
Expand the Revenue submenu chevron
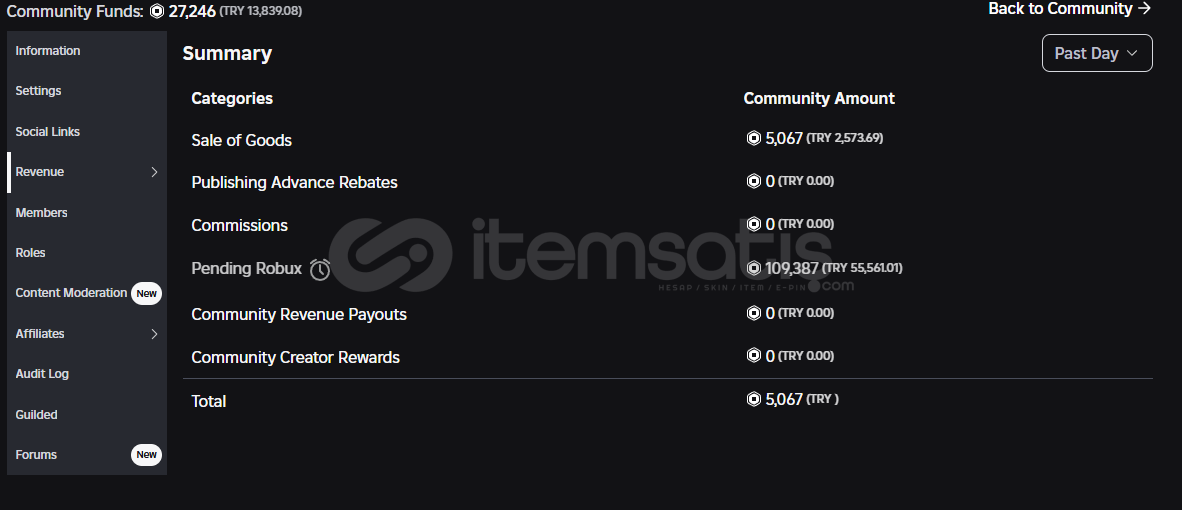click(154, 172)
